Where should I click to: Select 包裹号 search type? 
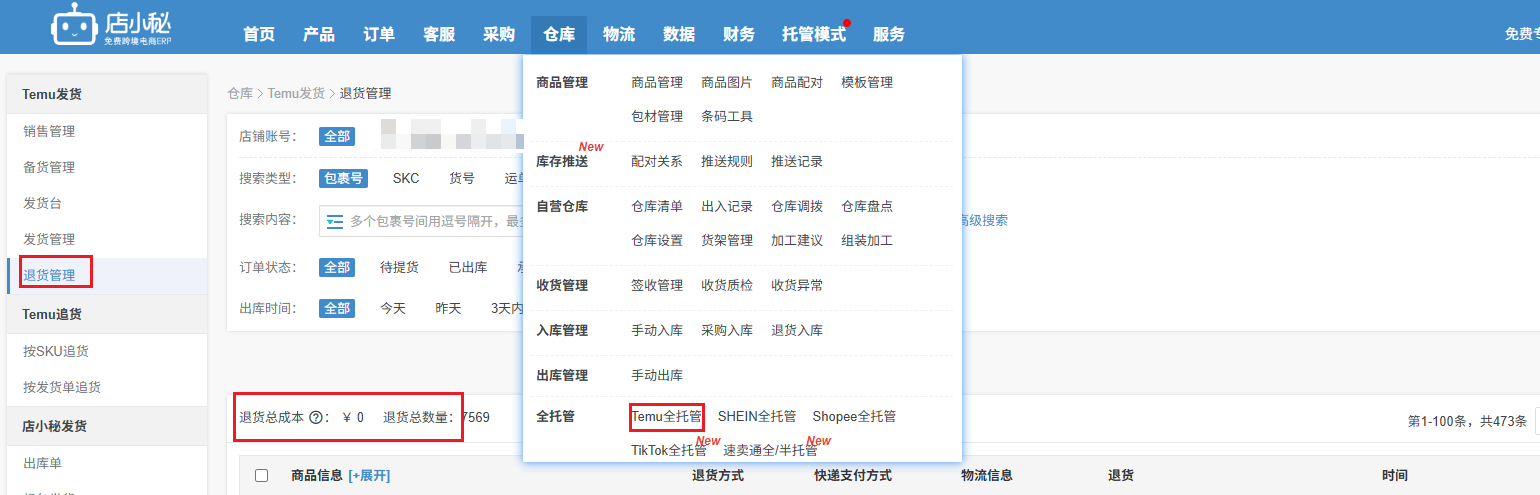343,178
